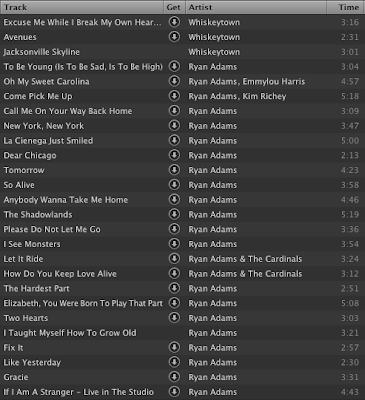Select I Taught Myself How To Grow Old
The height and width of the screenshot is (400, 365).
(x=182, y=333)
